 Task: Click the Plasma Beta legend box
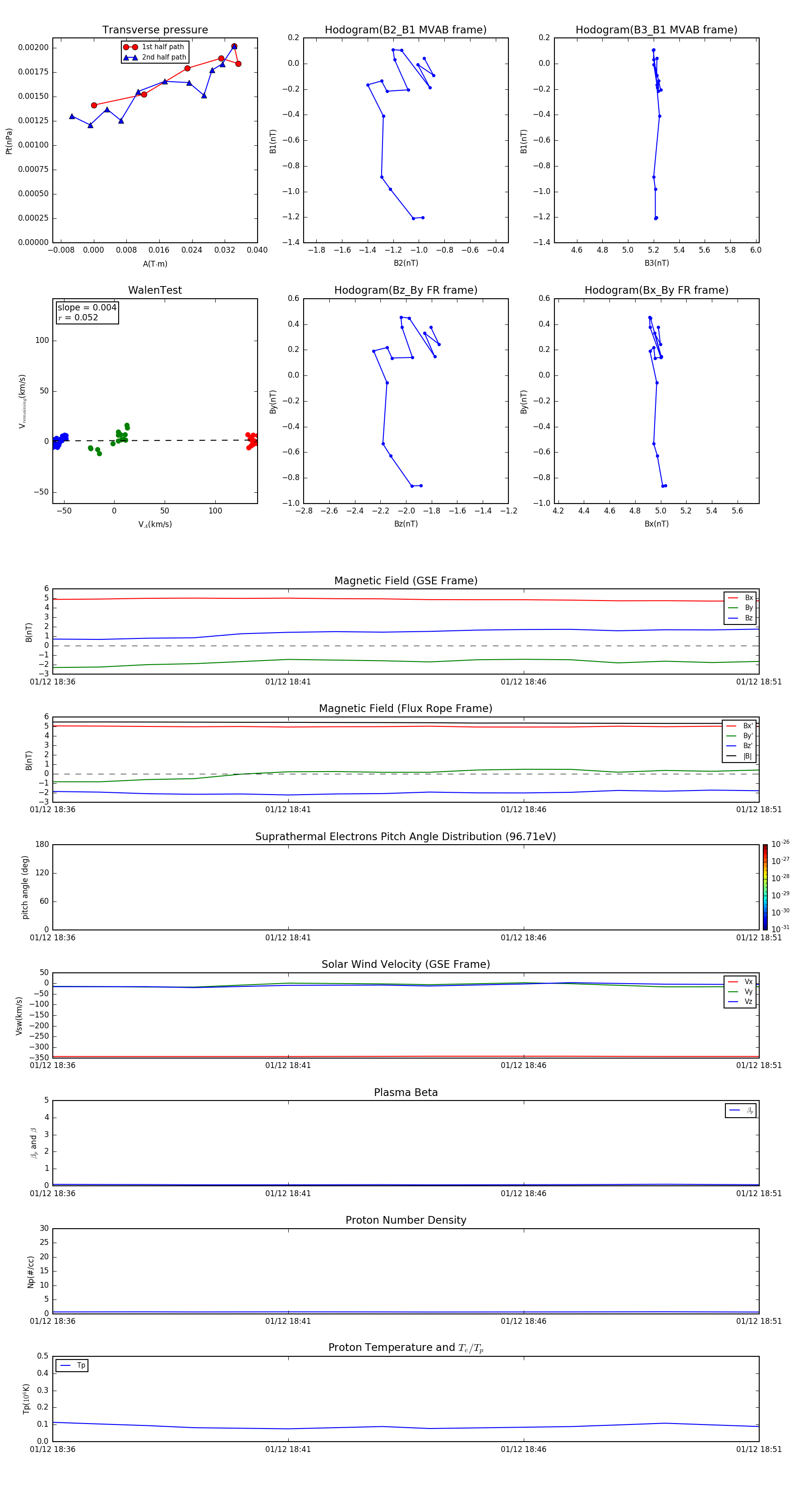pyautogui.click(x=740, y=1110)
